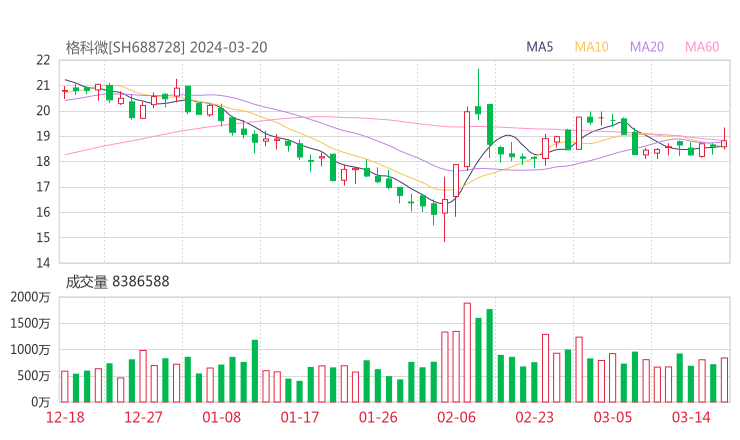Click the MA60 legend label
The height and width of the screenshot is (440, 740).
pyautogui.click(x=702, y=47)
